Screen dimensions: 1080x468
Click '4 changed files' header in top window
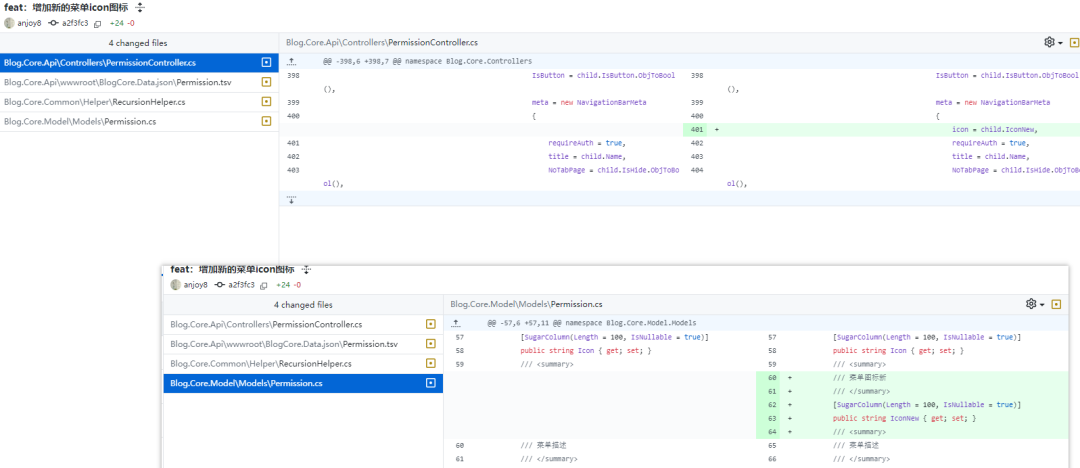pyautogui.click(x=138, y=43)
